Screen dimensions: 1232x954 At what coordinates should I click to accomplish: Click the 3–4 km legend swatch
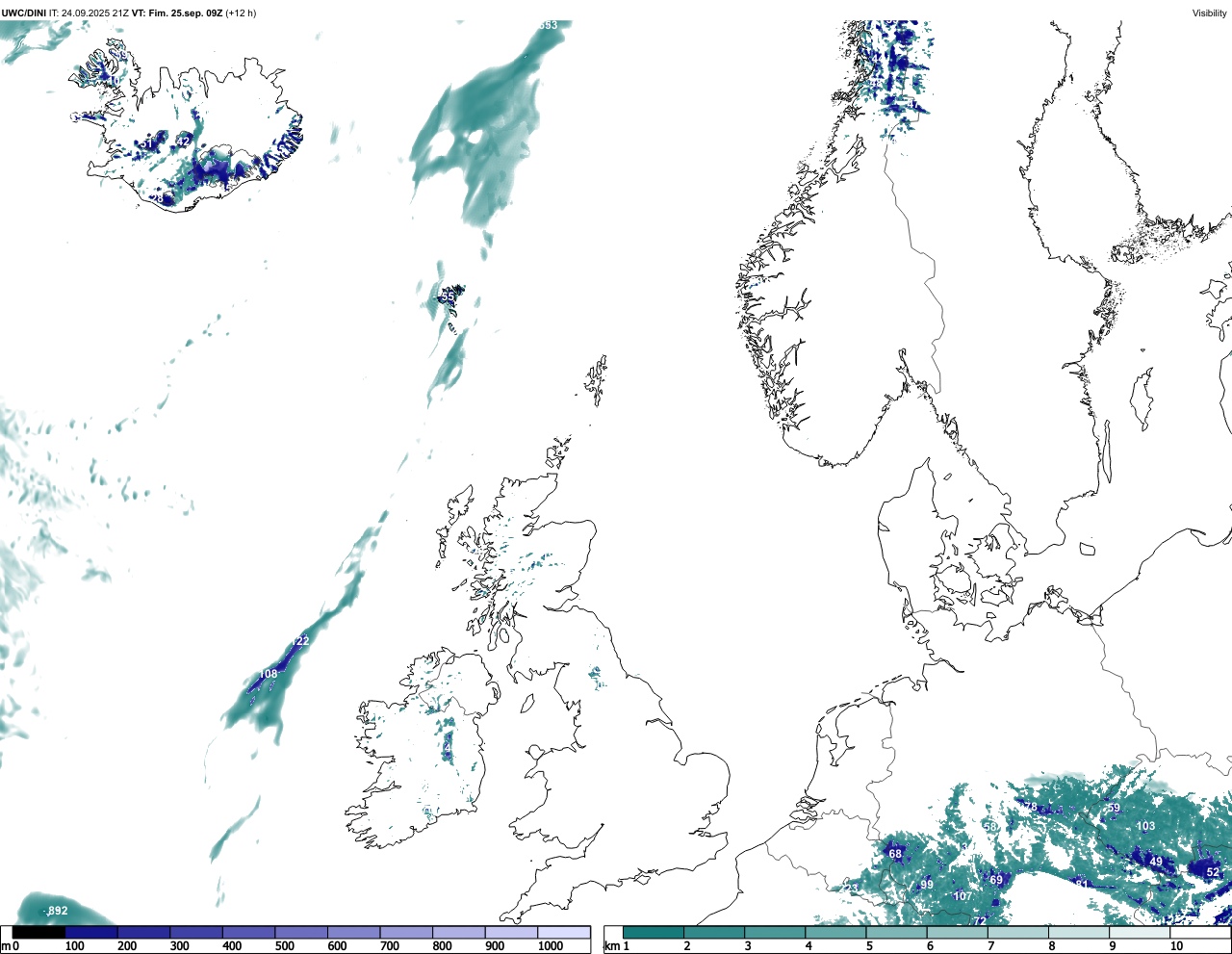tap(775, 933)
